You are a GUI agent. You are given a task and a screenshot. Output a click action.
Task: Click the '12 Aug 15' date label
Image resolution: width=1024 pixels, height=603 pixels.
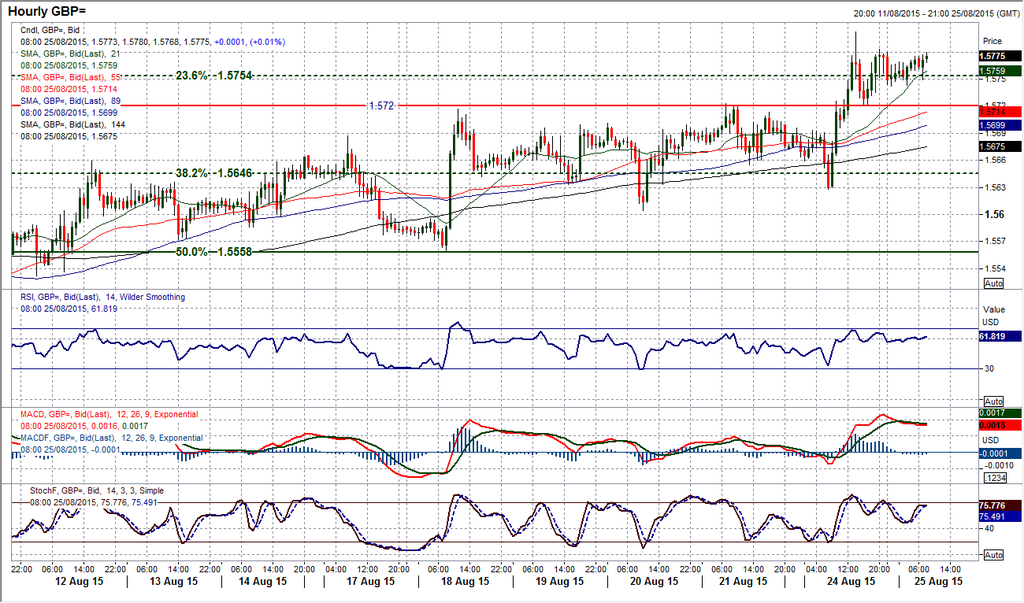point(80,581)
